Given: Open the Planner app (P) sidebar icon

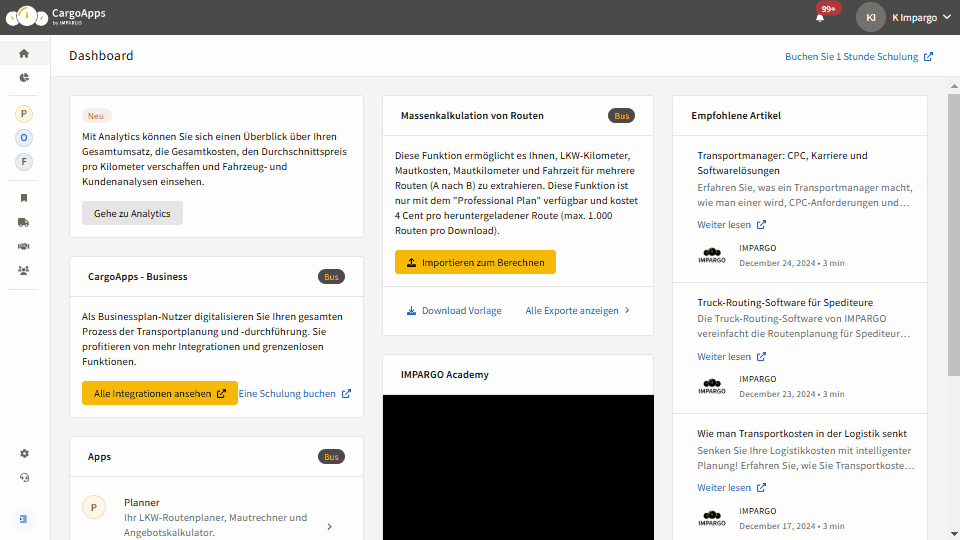Looking at the screenshot, I should tap(24, 114).
